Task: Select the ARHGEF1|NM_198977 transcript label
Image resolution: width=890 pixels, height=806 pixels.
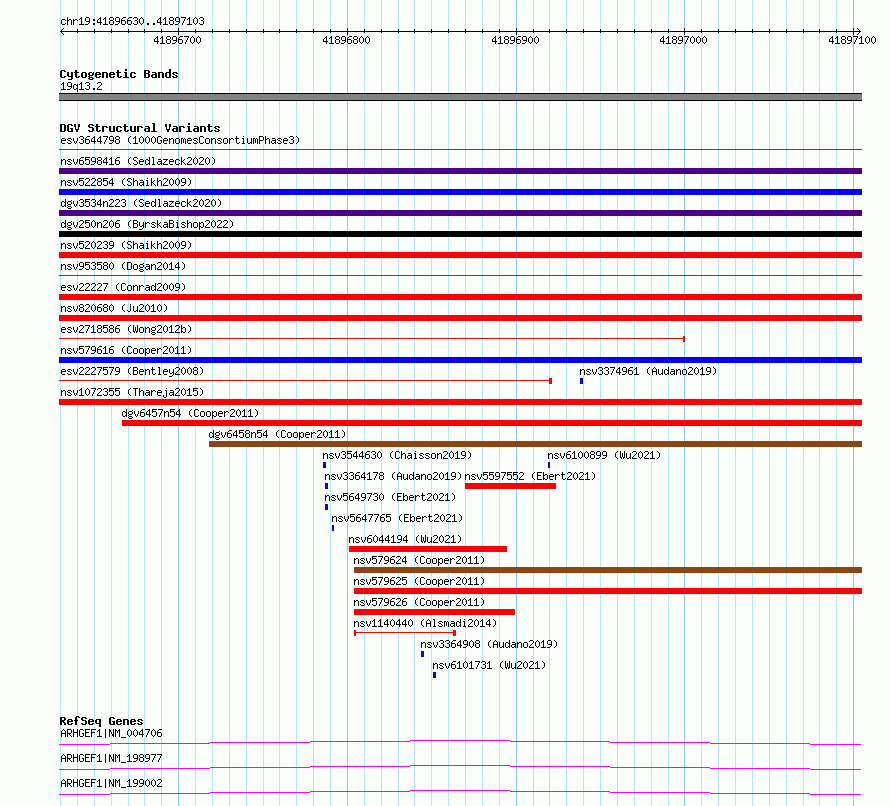Action: point(111,758)
